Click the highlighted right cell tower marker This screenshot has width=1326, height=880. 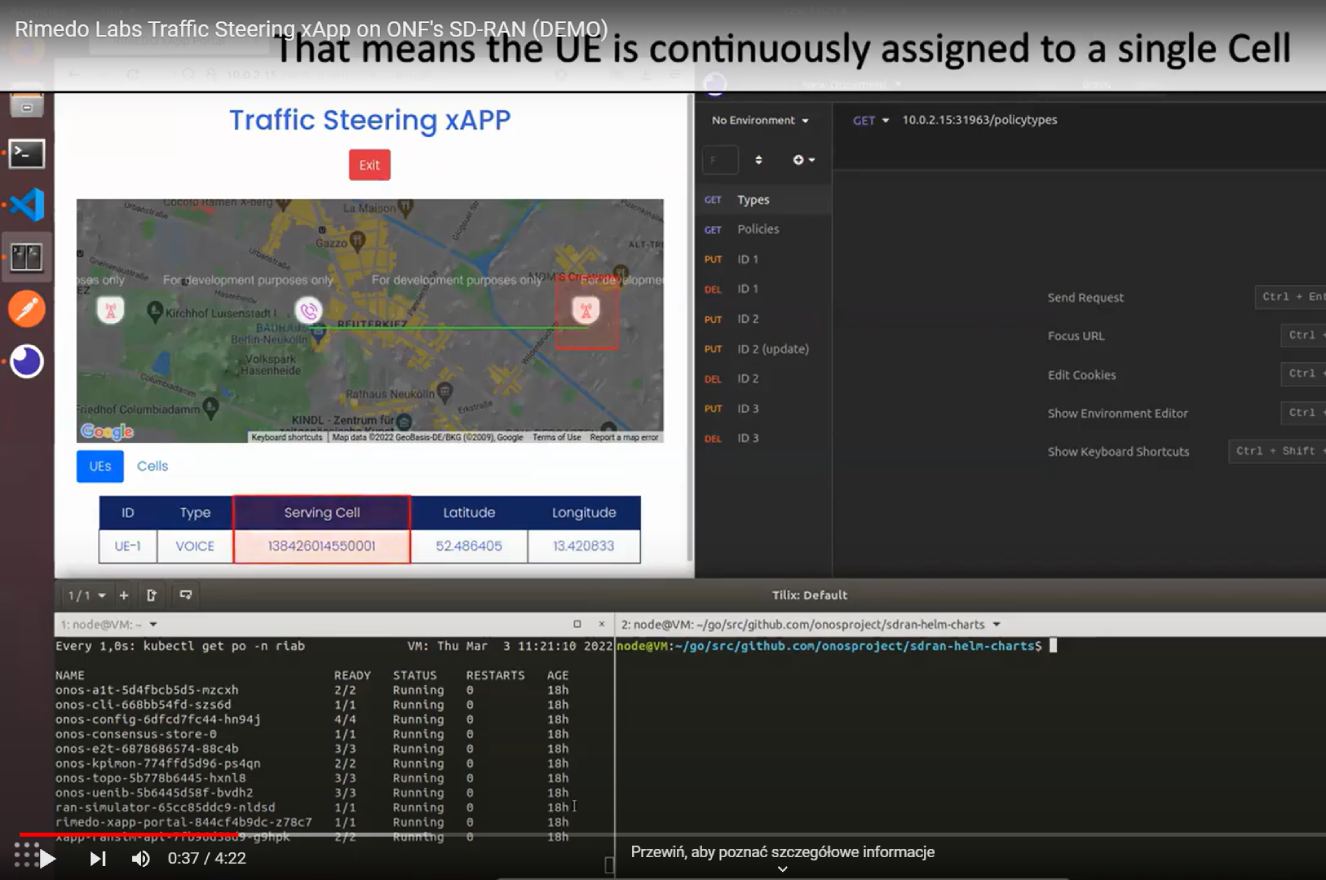586,311
